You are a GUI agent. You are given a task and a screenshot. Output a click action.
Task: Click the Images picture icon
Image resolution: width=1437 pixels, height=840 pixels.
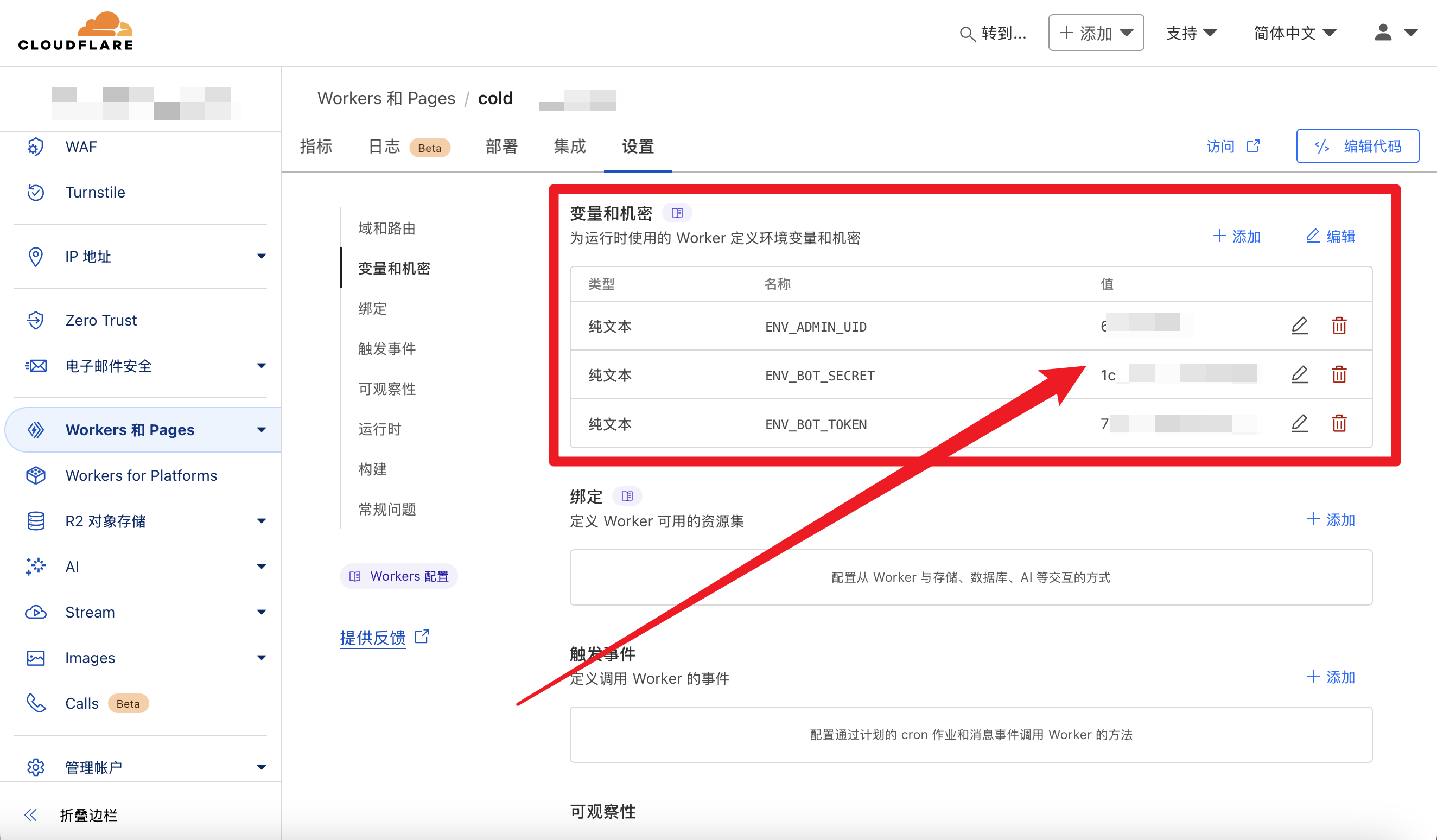tap(35, 658)
